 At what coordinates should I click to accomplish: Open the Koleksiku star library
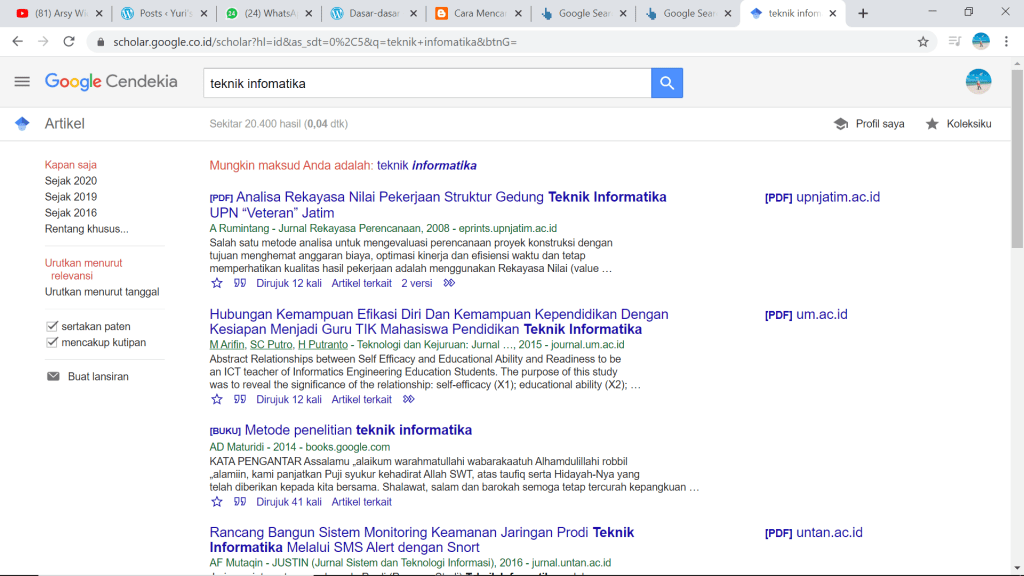pyautogui.click(x=958, y=124)
